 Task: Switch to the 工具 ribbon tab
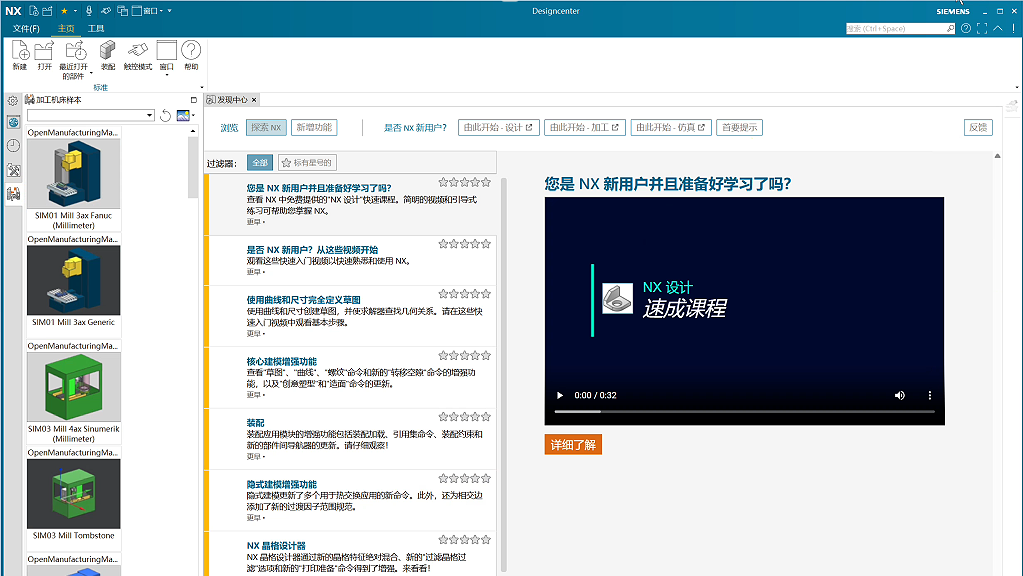tap(96, 29)
